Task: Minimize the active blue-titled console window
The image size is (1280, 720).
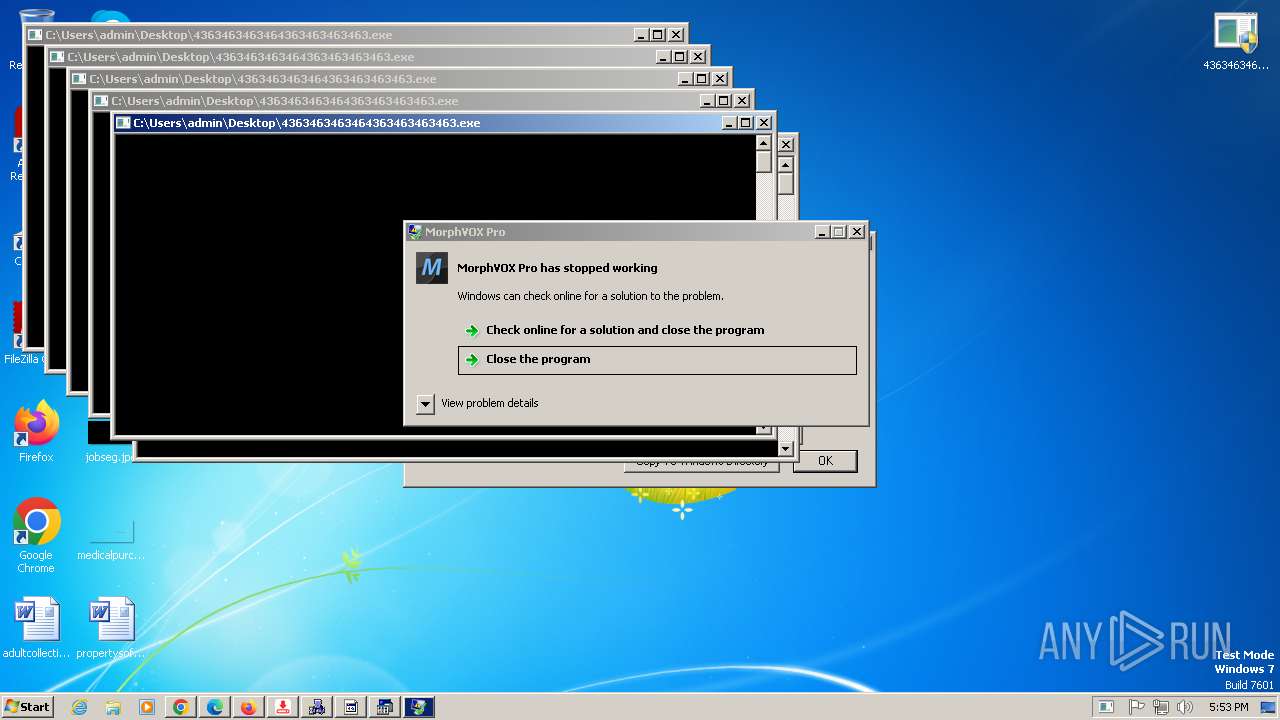Action: tap(729, 123)
